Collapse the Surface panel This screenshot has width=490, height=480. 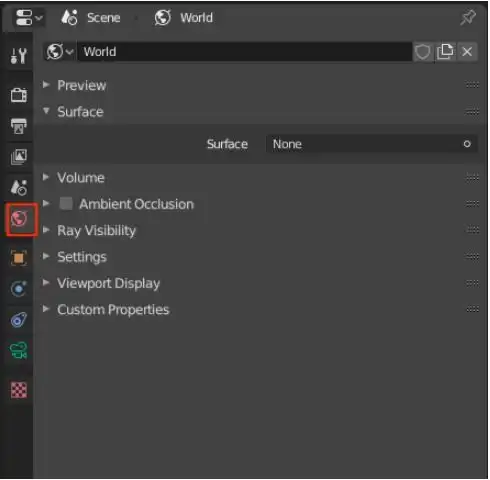(x=80, y=112)
